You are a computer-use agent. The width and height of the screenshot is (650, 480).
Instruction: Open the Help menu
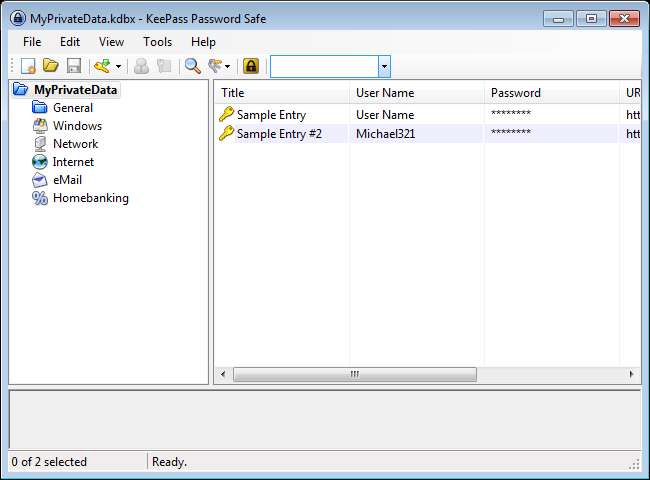[203, 42]
